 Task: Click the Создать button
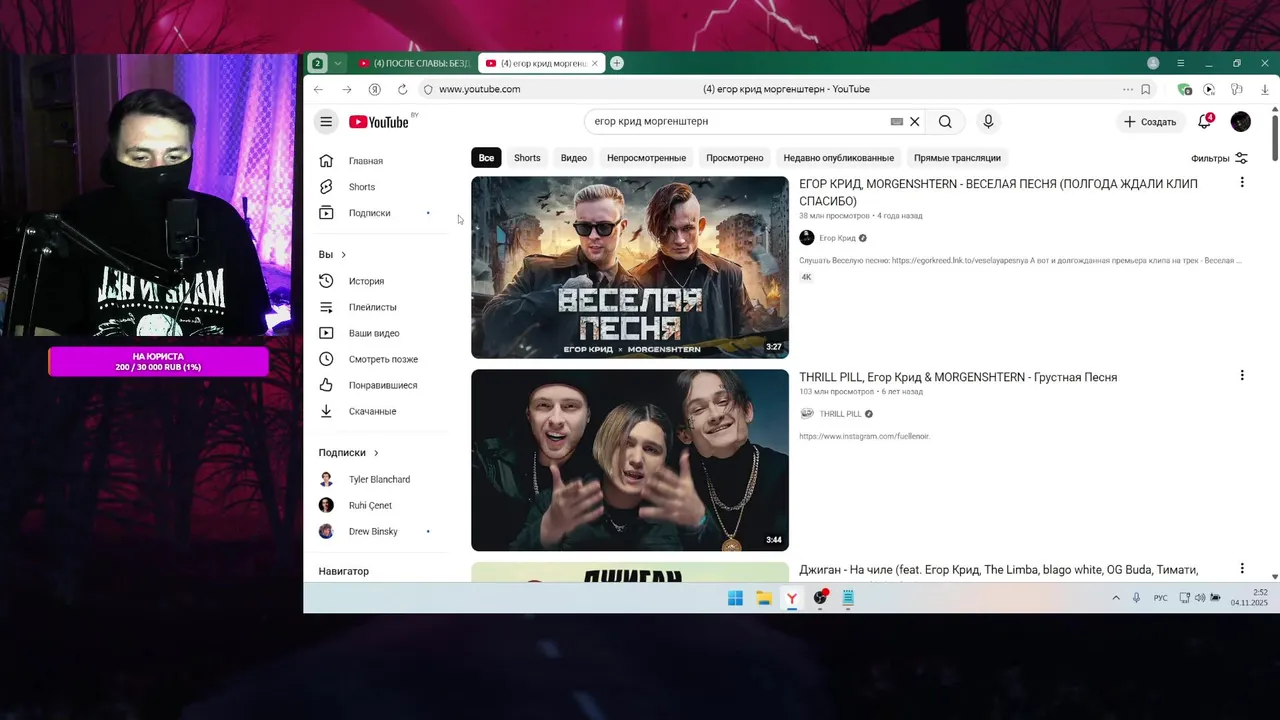tap(1150, 122)
